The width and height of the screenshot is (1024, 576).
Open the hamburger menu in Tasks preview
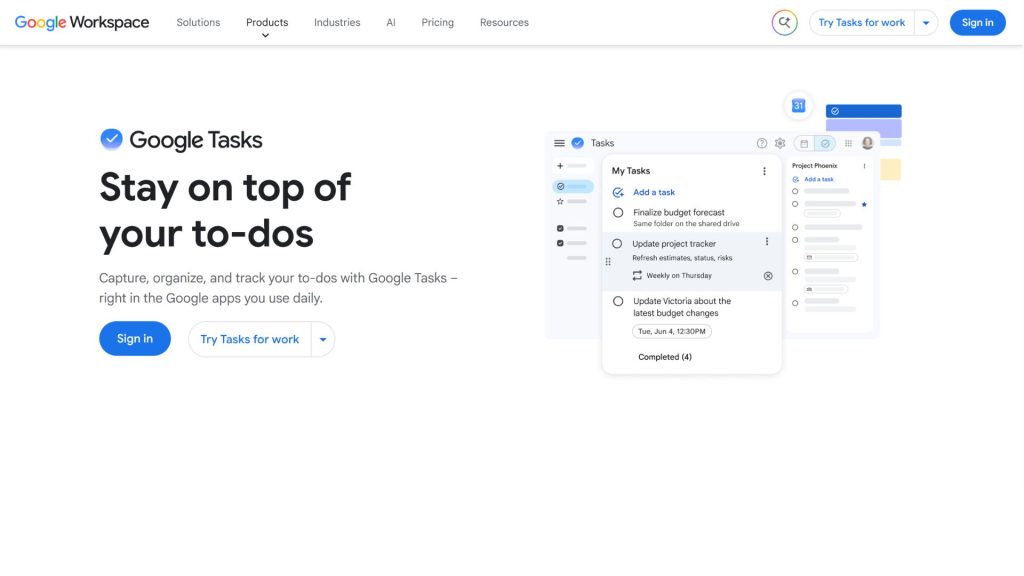point(560,143)
